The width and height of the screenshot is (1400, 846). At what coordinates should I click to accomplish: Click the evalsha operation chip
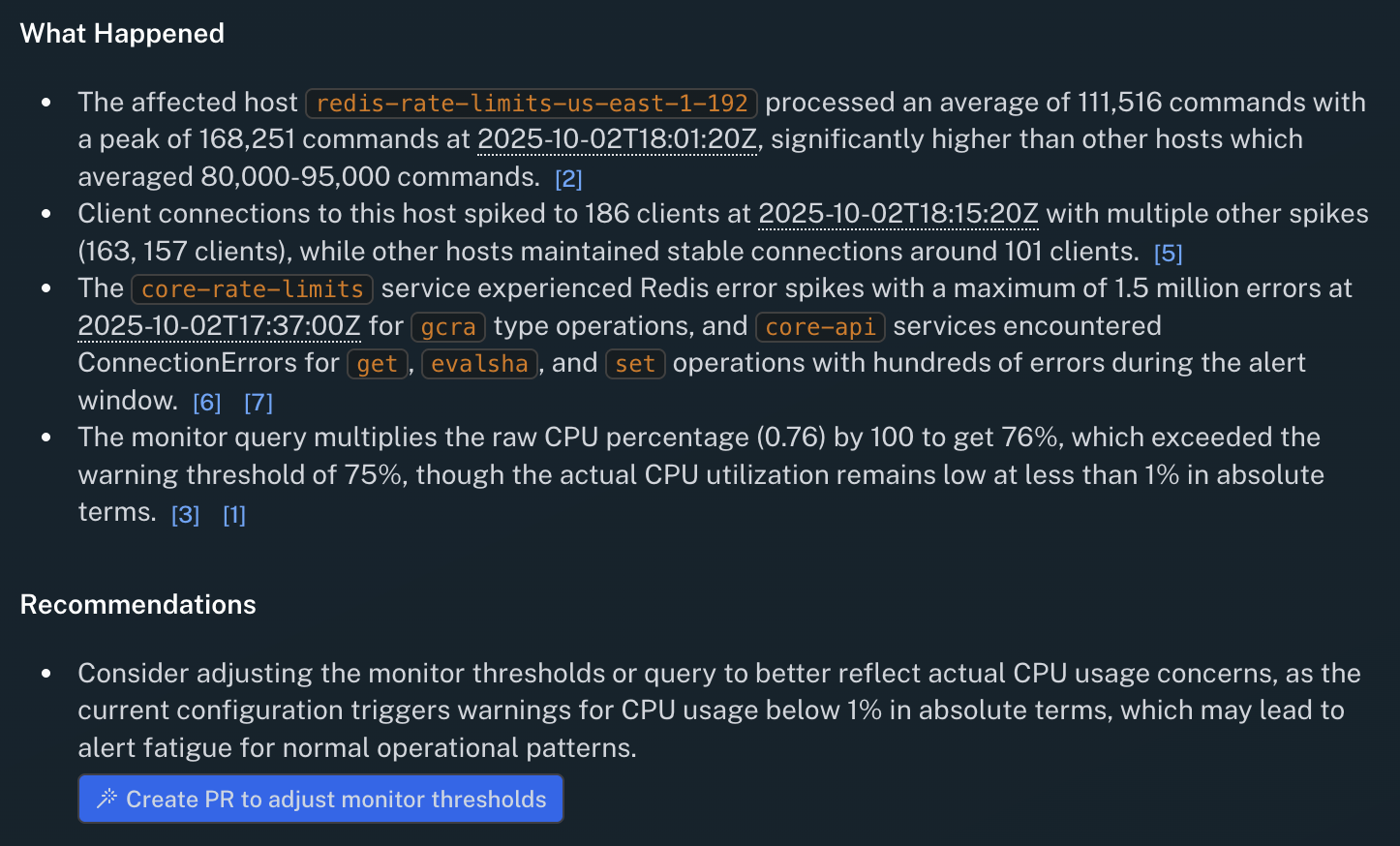478,364
